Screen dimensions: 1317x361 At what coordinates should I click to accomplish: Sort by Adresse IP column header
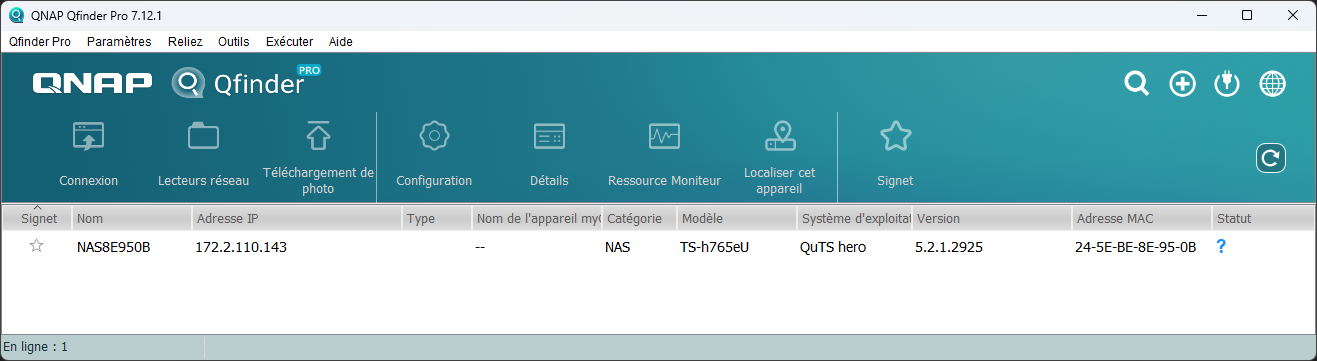(x=297, y=218)
